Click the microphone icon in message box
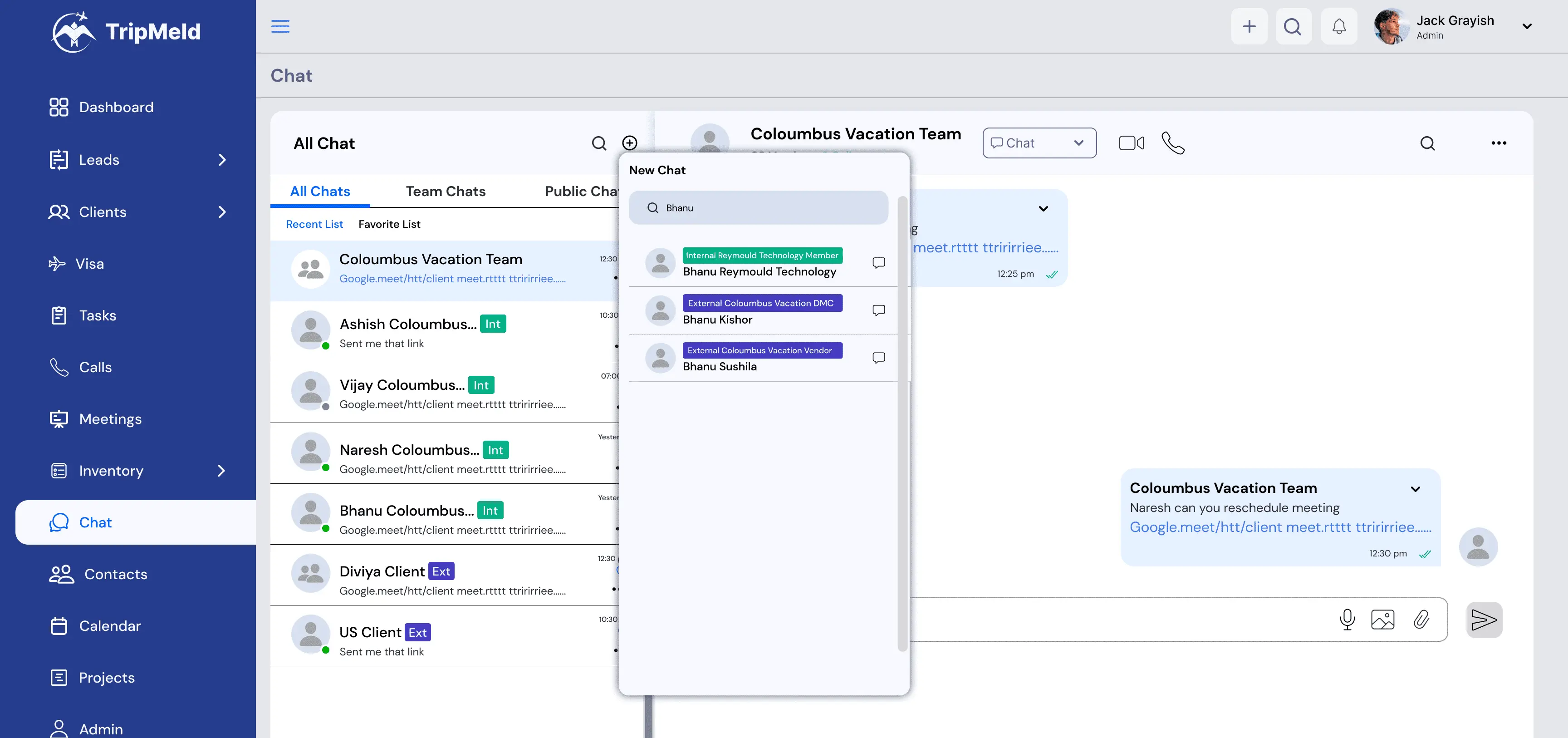This screenshot has width=1568, height=738. pyautogui.click(x=1347, y=619)
